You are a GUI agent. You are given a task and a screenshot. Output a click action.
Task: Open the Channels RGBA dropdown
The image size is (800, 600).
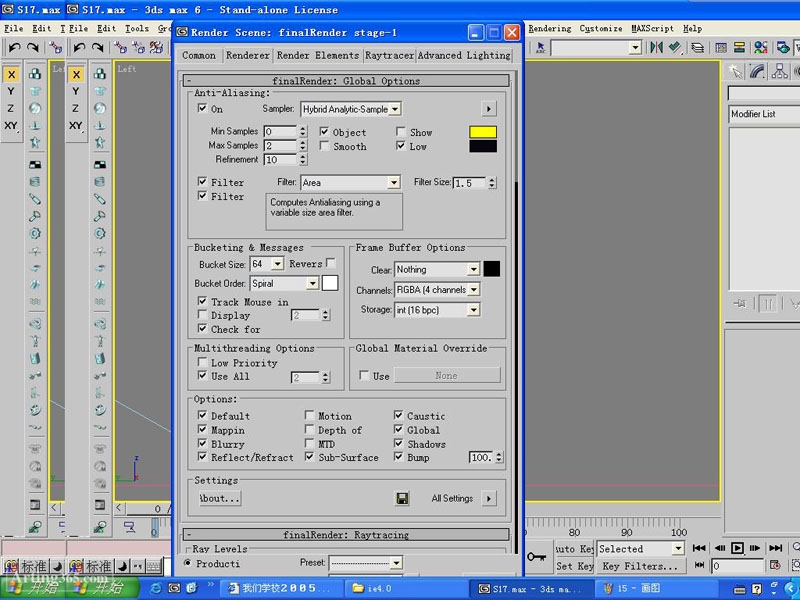coord(437,289)
